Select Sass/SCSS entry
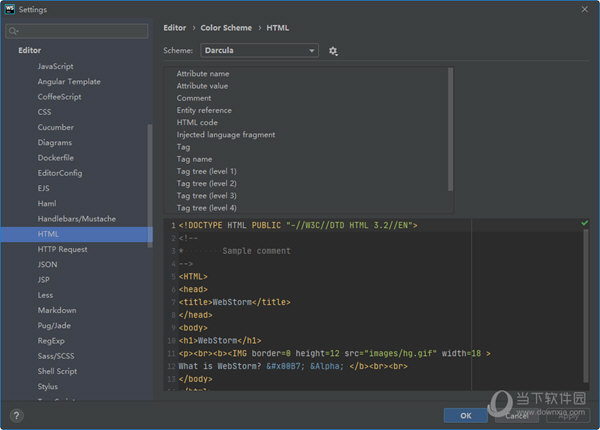This screenshot has height=430, width=600. point(56,356)
